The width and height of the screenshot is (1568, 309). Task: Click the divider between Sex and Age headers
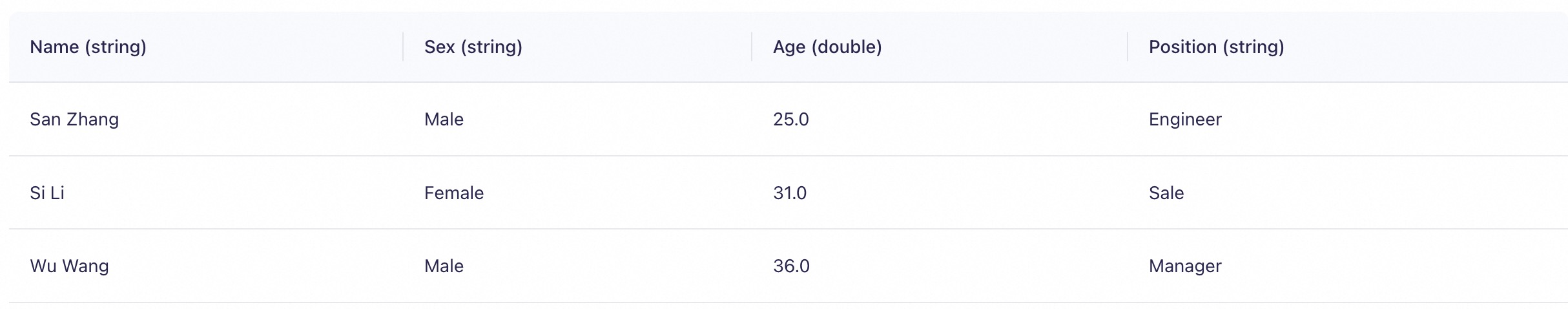(752, 47)
